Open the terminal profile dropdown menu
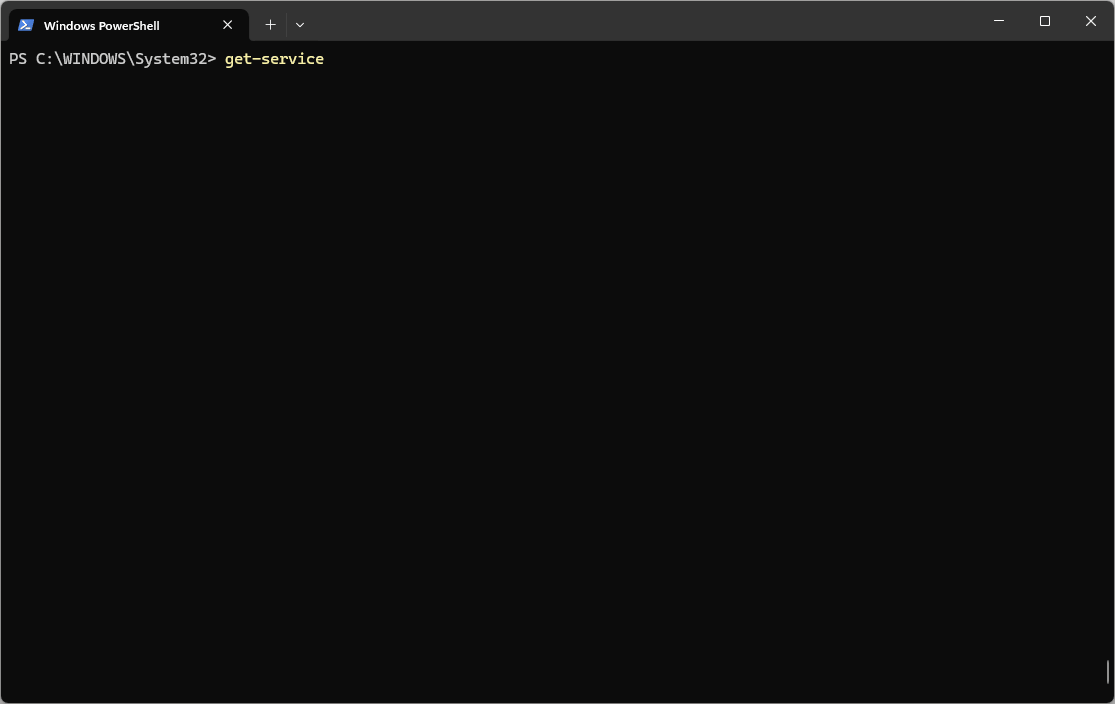This screenshot has height=704, width=1115. (x=300, y=24)
